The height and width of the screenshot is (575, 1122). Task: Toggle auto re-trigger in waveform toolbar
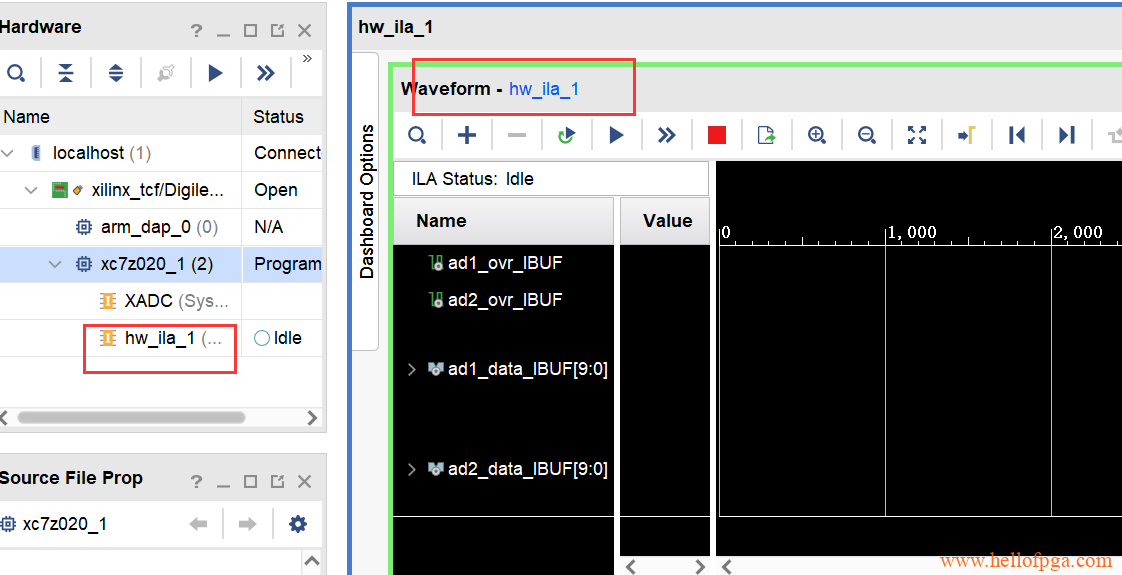click(x=566, y=135)
